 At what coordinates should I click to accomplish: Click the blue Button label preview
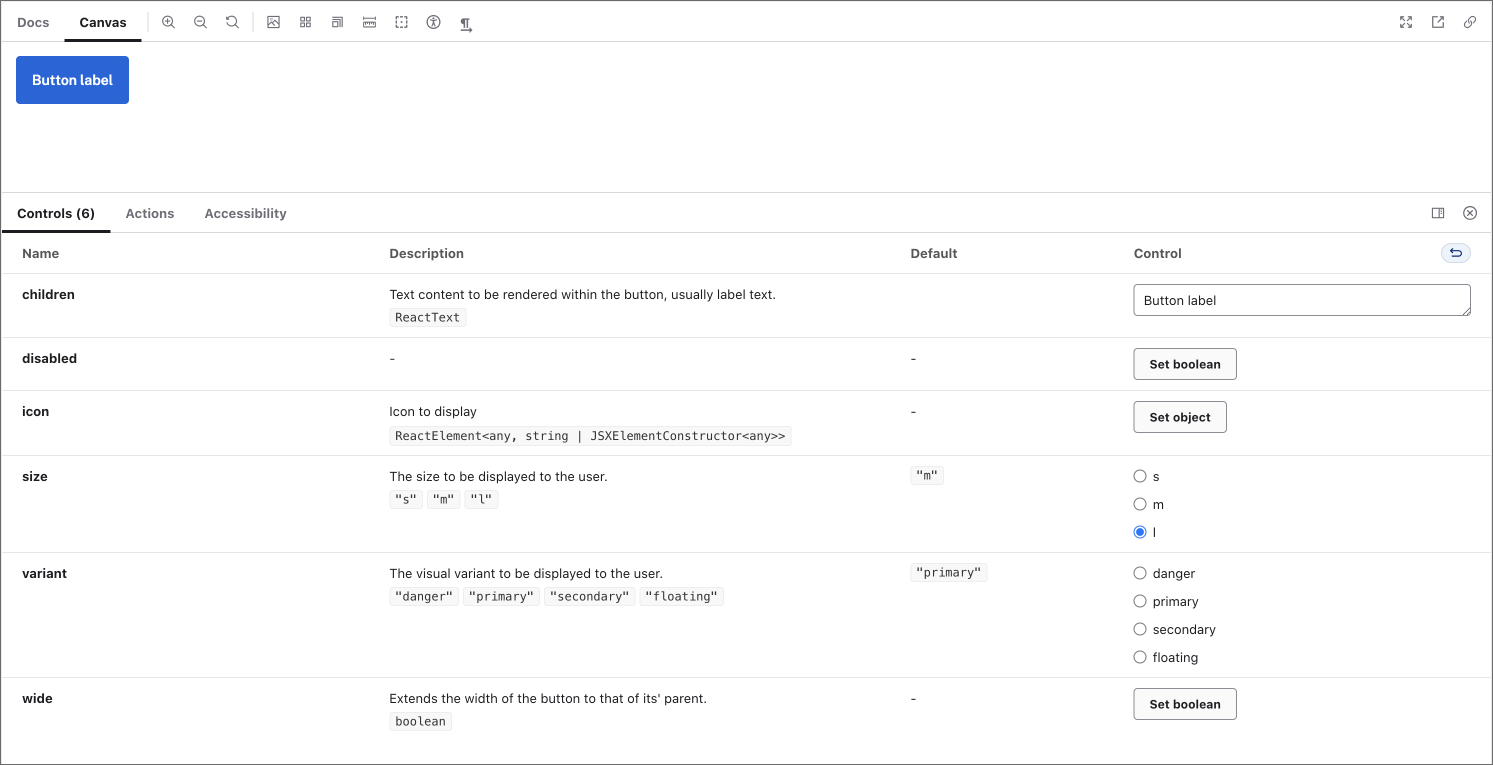point(72,80)
